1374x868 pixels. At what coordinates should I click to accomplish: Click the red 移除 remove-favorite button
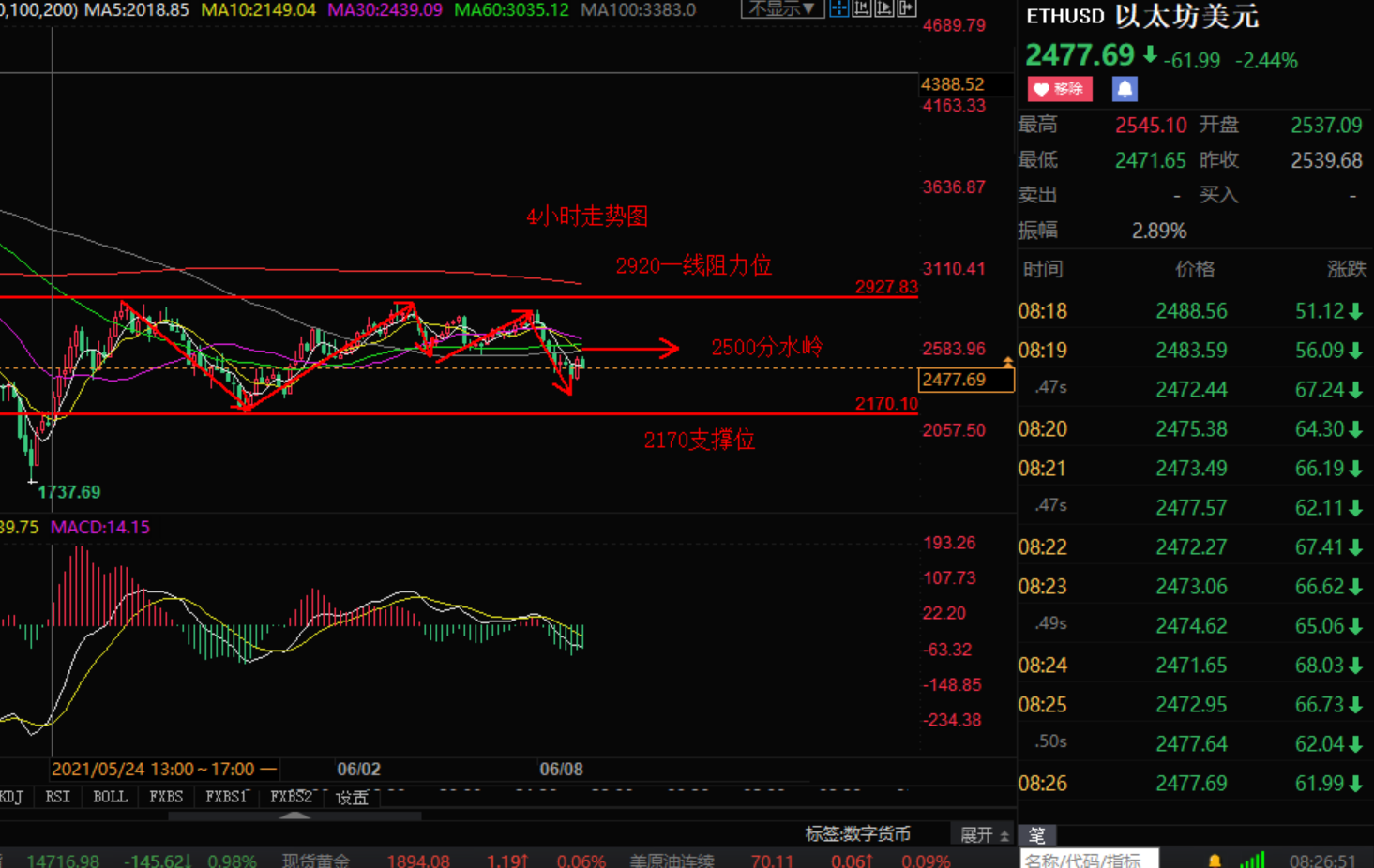click(x=1060, y=89)
